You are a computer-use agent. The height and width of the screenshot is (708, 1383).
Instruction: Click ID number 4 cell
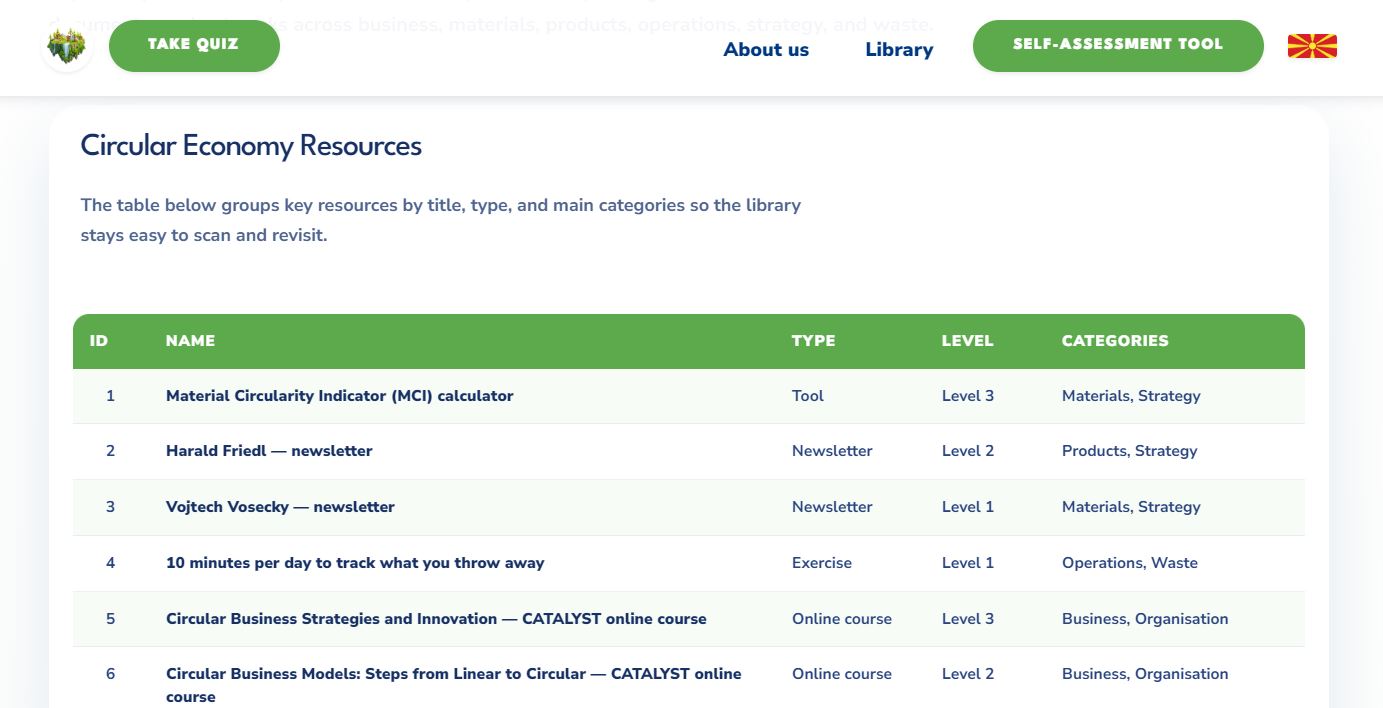pos(110,563)
